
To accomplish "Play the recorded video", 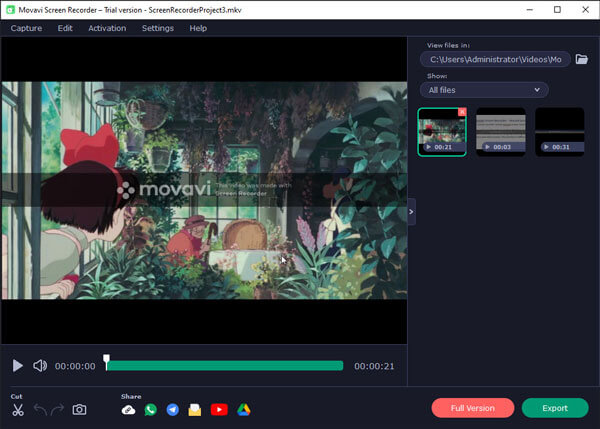I will 17,366.
